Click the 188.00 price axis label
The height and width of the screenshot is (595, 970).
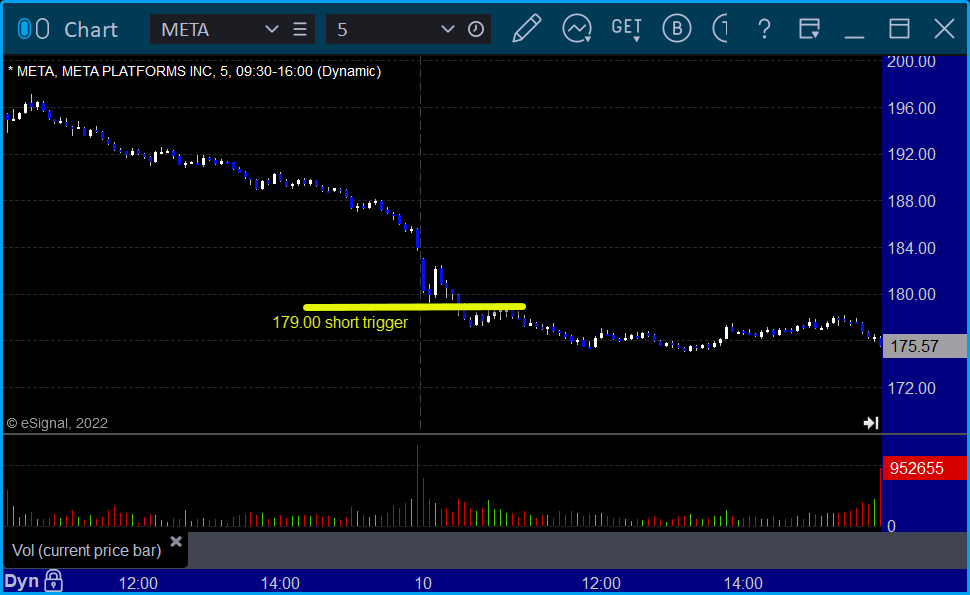click(911, 201)
